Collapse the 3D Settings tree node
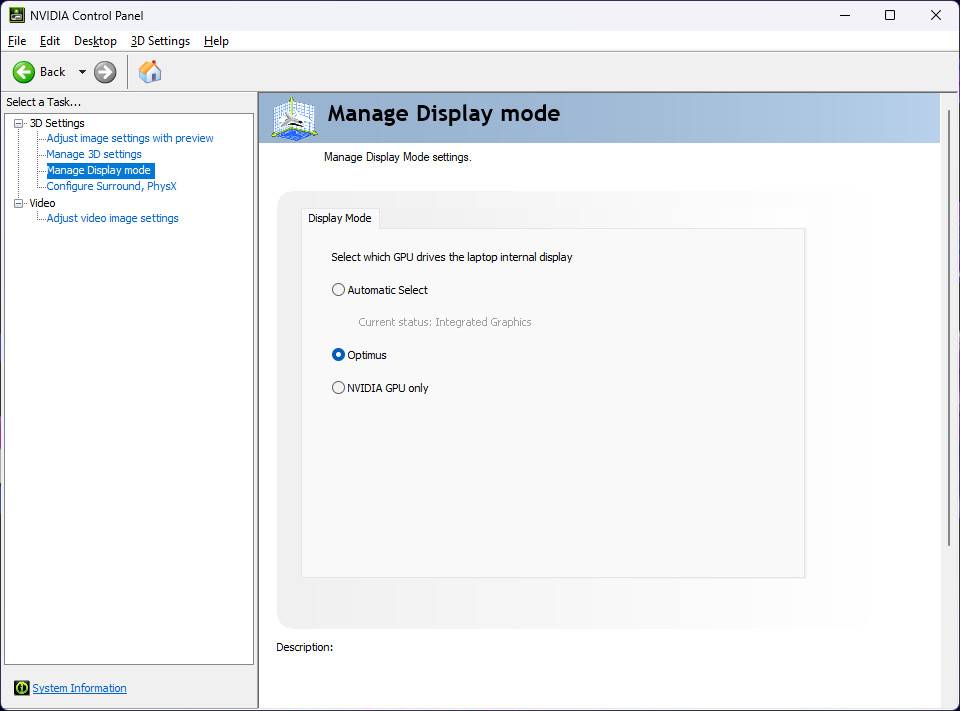The width and height of the screenshot is (960, 711). 18,123
